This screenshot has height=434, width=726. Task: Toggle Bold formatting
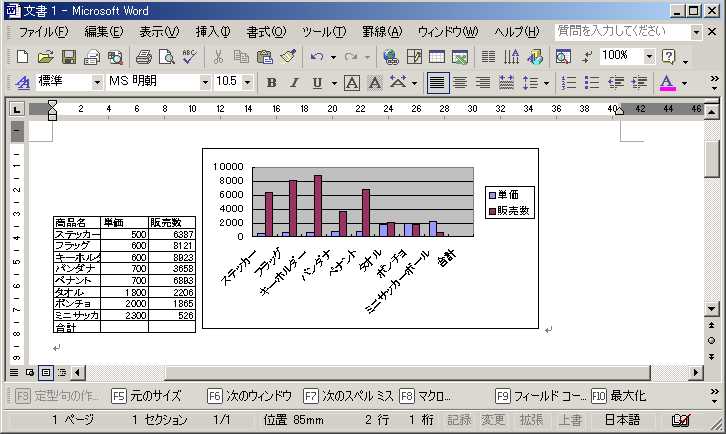coord(271,83)
